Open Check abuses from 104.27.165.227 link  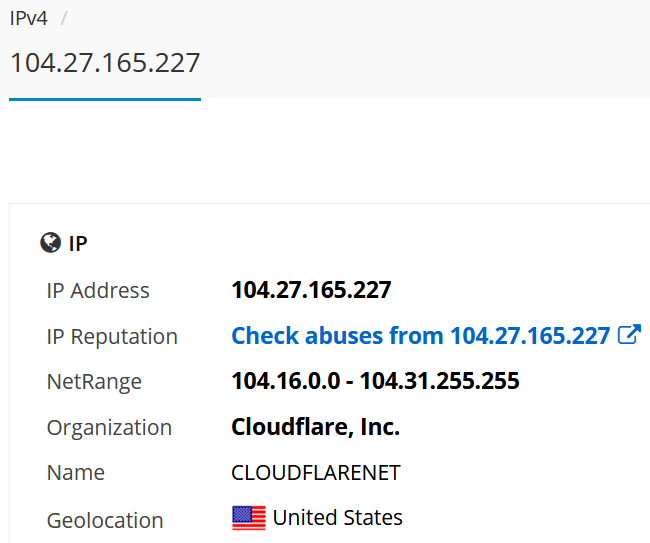[421, 335]
